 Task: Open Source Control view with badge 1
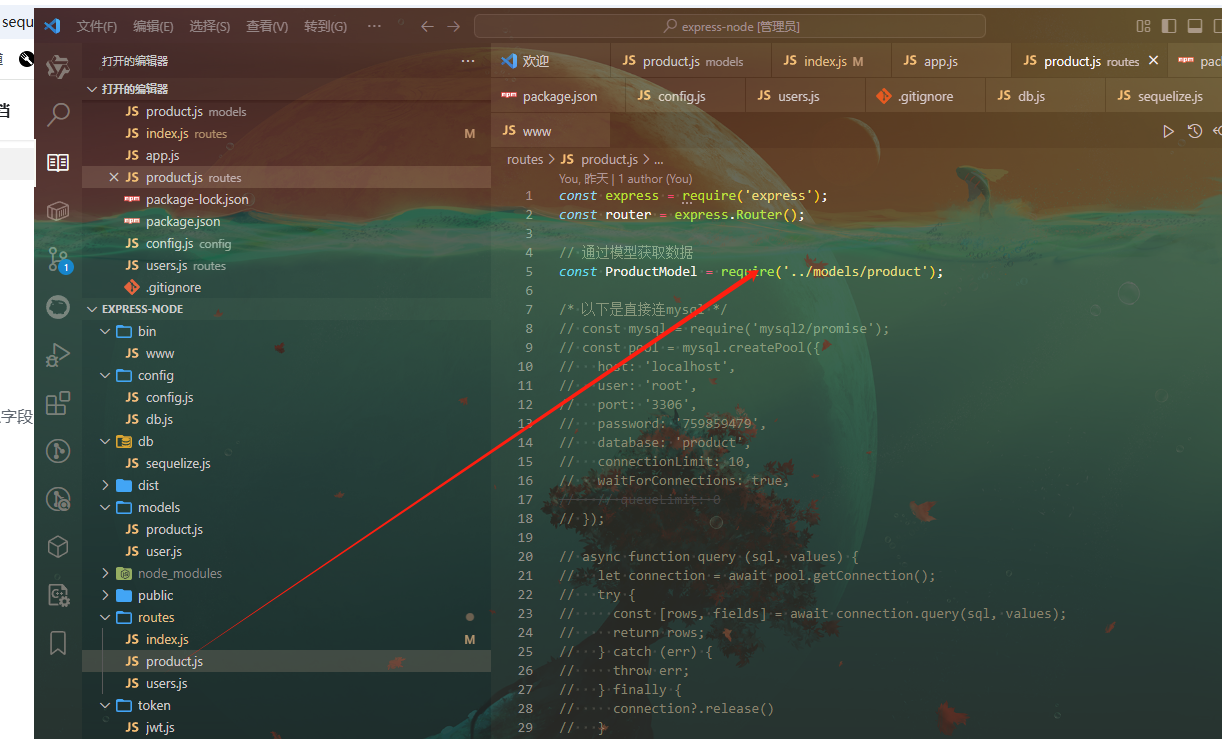pyautogui.click(x=58, y=260)
